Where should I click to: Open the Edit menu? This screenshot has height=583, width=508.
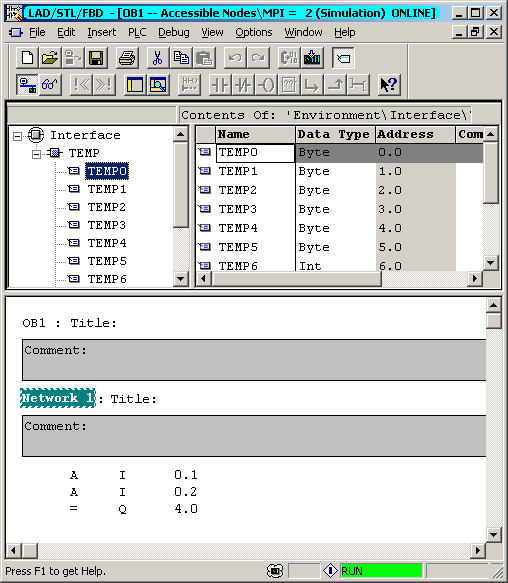click(66, 32)
